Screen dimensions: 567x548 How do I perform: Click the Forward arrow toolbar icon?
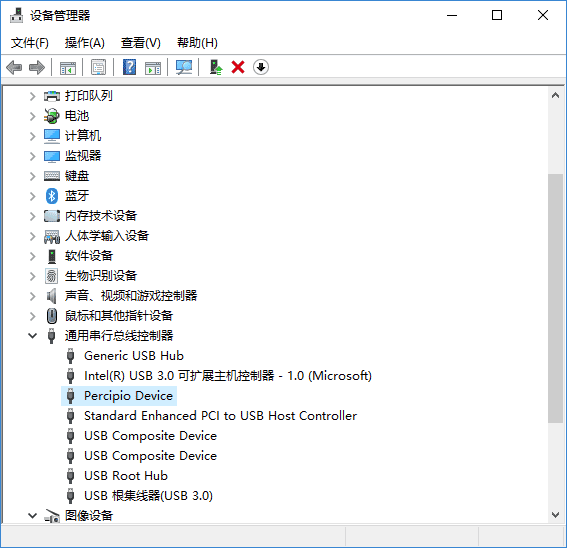[37, 67]
